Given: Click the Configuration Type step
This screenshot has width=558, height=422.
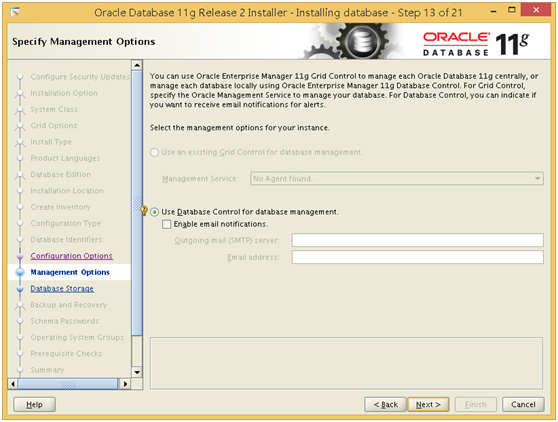Looking at the screenshot, I should click(65, 223).
